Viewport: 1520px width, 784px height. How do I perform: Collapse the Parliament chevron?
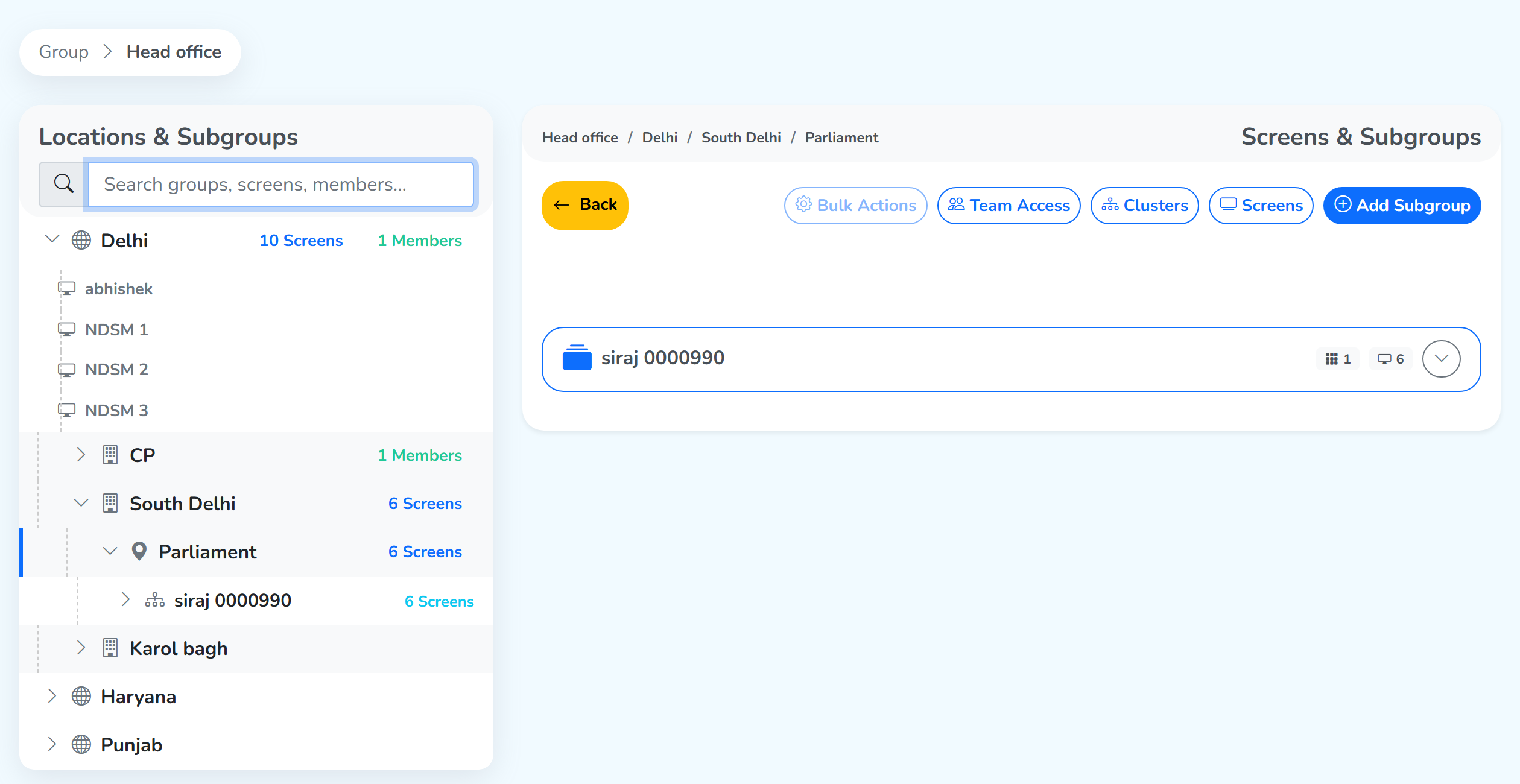(x=110, y=551)
